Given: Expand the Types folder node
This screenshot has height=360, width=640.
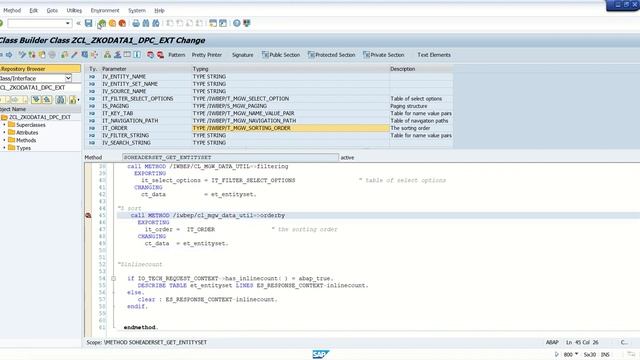Looking at the screenshot, I should pyautogui.click(x=4, y=148).
